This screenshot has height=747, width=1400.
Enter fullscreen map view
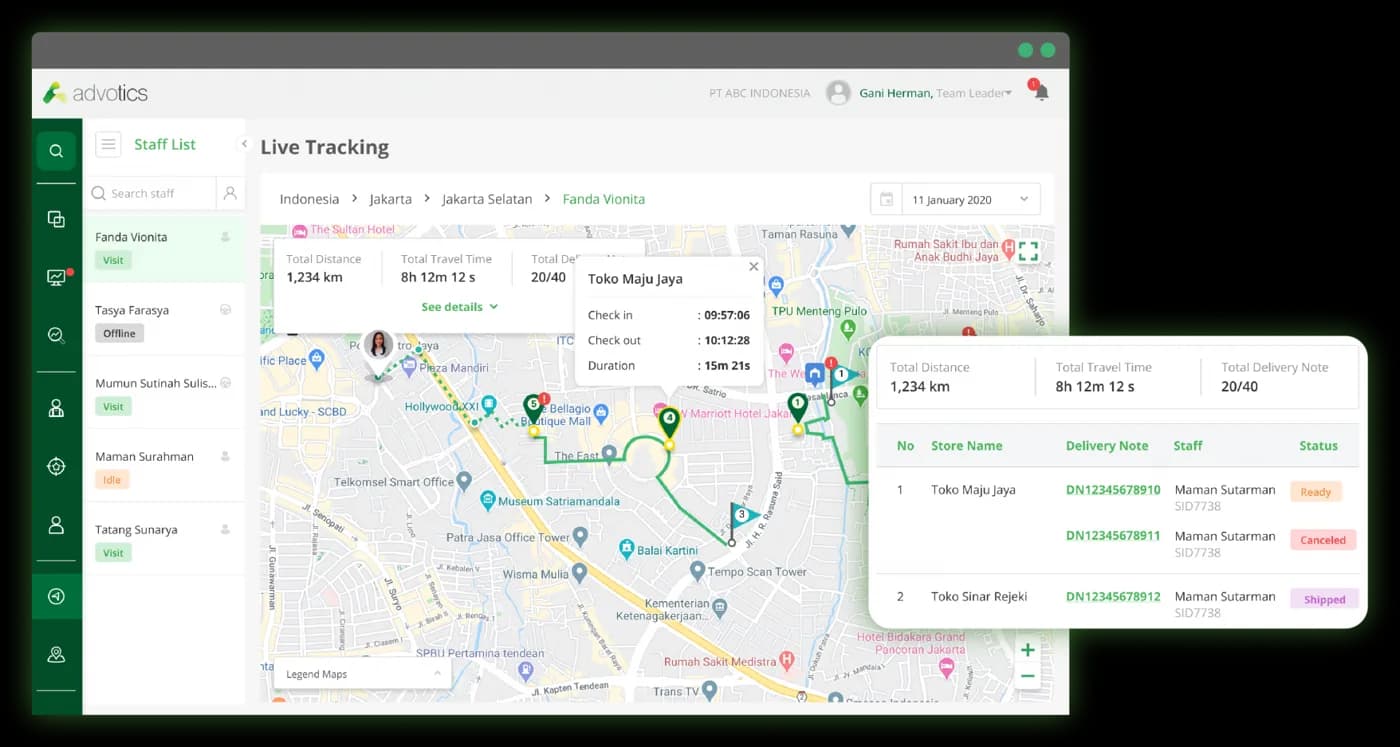click(x=1027, y=251)
